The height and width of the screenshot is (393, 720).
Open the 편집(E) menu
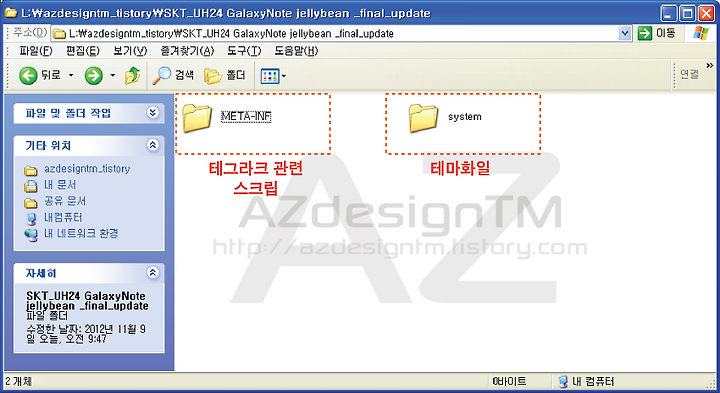(83, 51)
